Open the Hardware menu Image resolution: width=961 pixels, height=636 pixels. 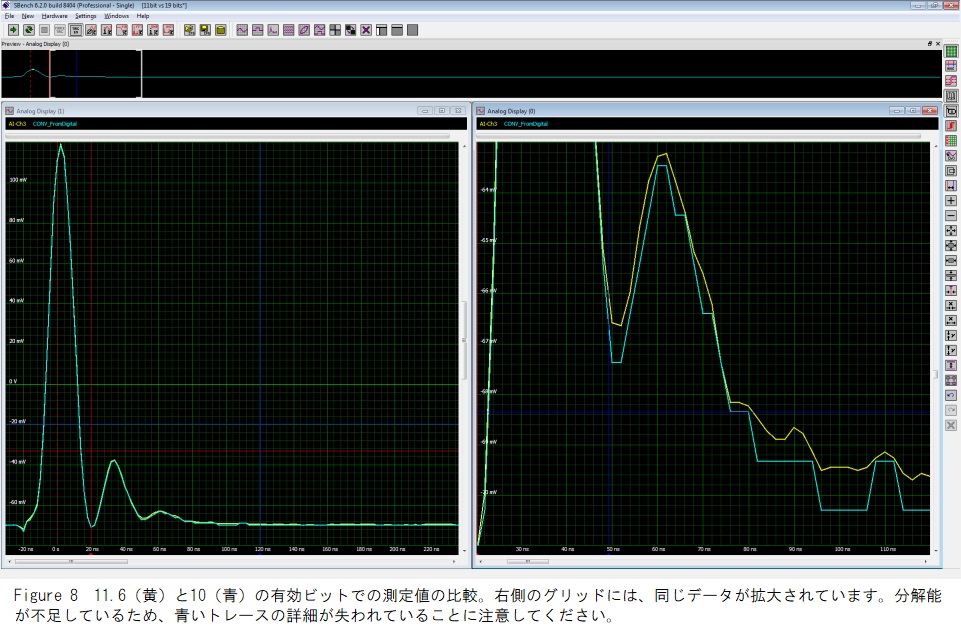(54, 16)
